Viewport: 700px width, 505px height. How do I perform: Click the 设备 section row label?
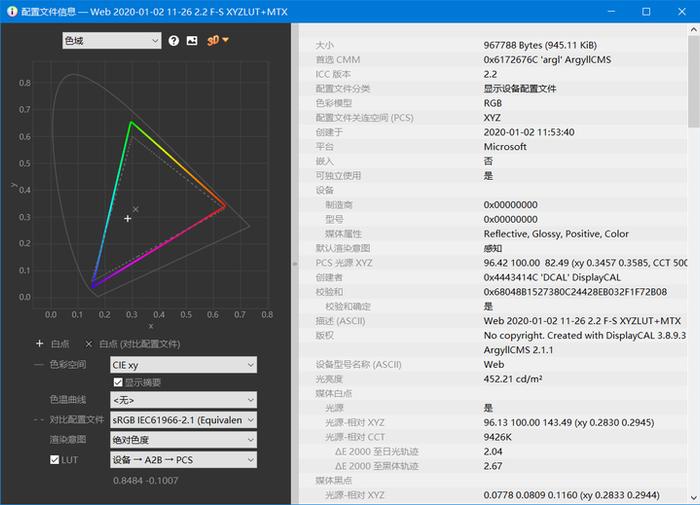325,190
